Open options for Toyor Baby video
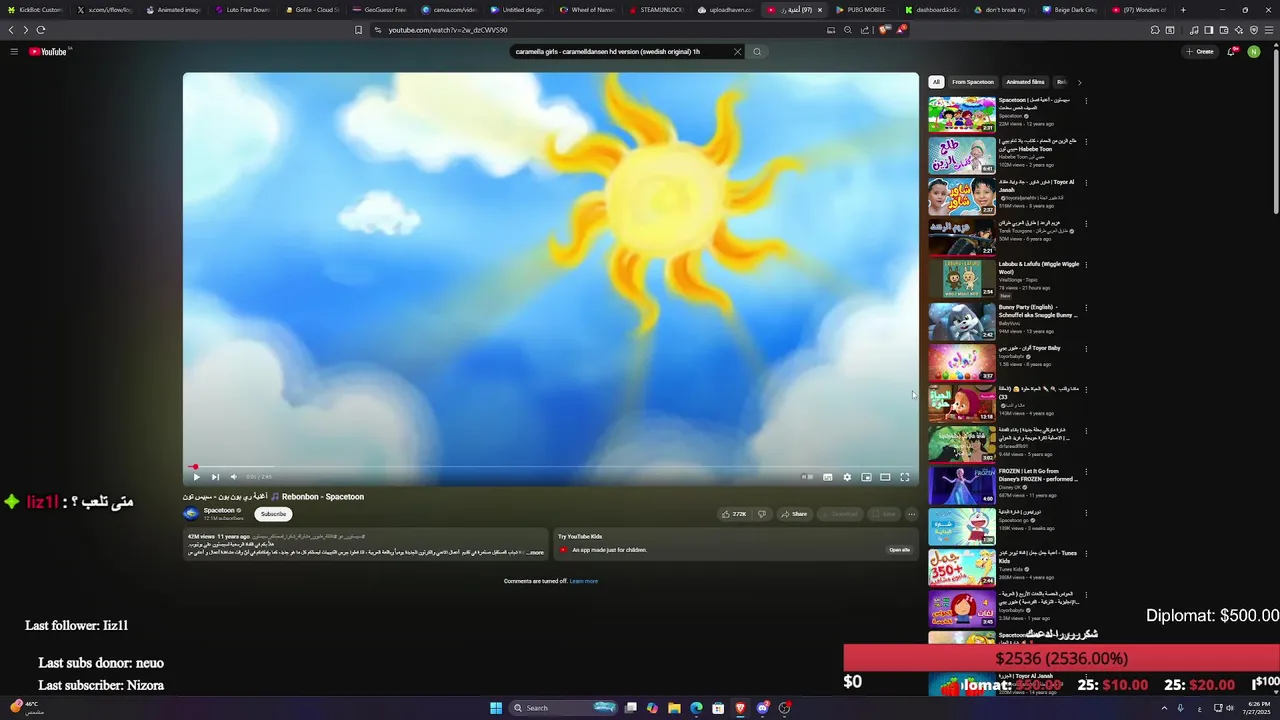 (x=1086, y=348)
